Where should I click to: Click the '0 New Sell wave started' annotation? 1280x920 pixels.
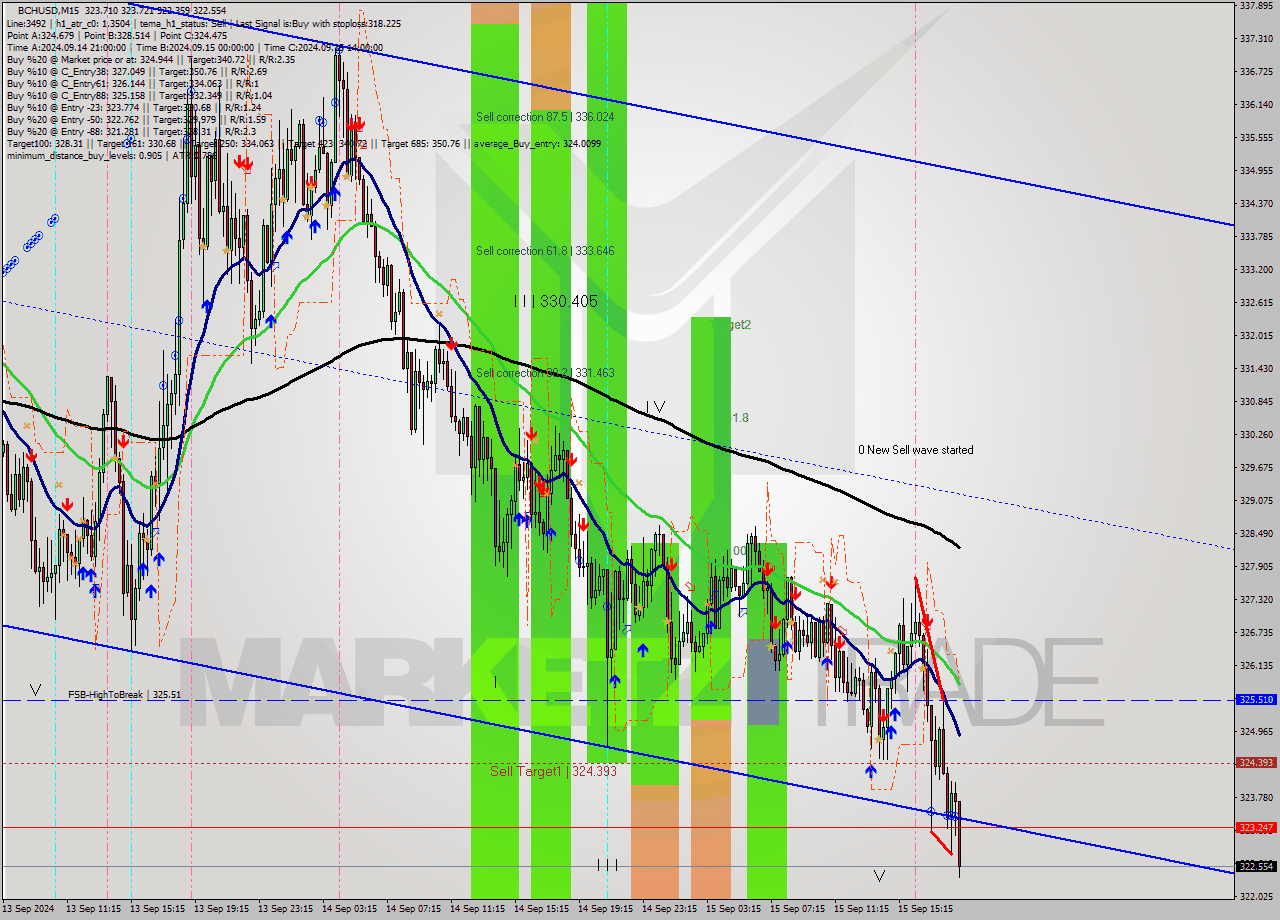pos(915,450)
